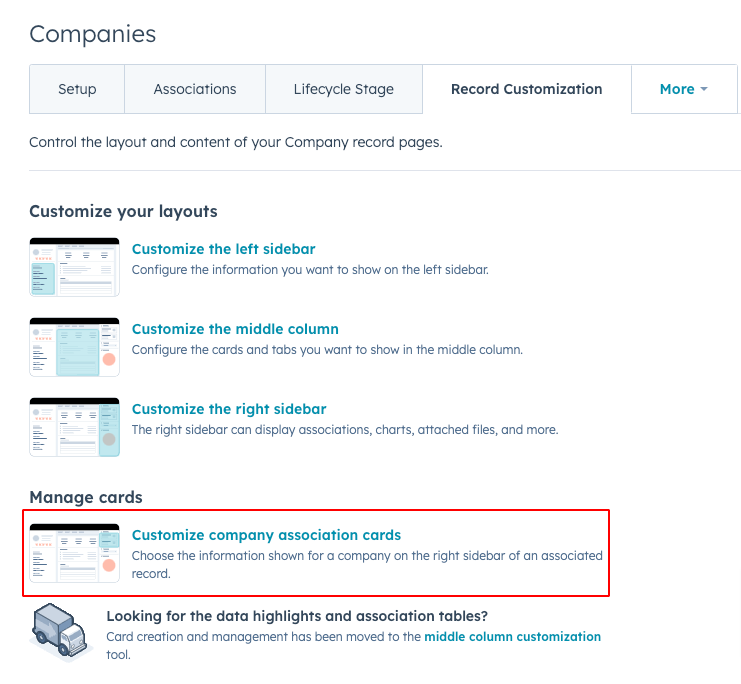Expand the More dropdown menu
Screen dimensions: 741x684
[x=684, y=89]
